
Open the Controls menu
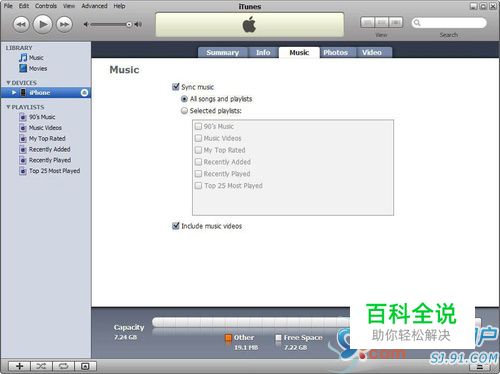(46, 6)
